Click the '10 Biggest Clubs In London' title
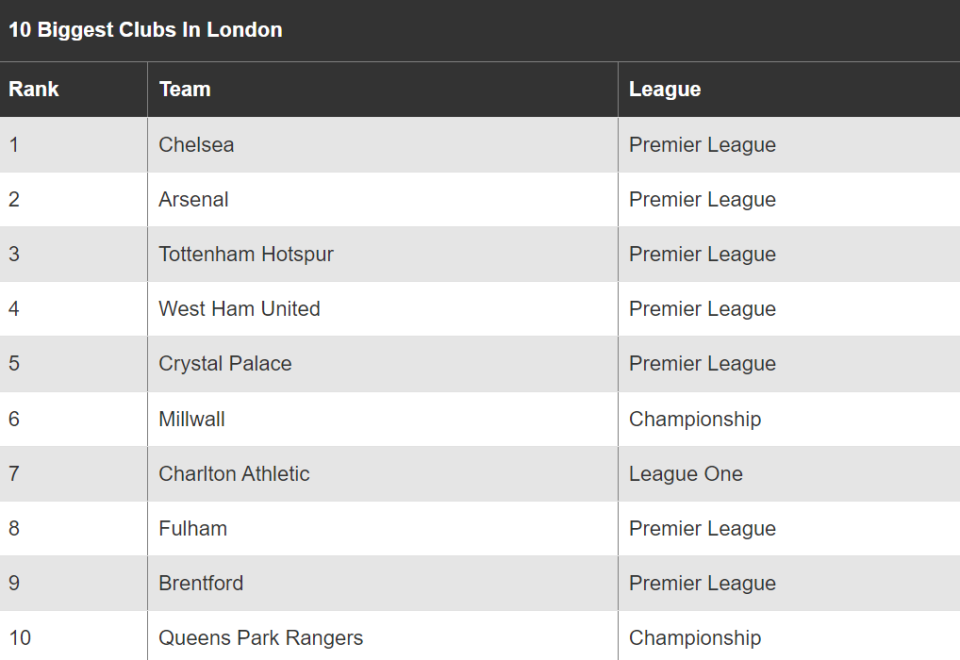This screenshot has width=960, height=660. [x=145, y=29]
